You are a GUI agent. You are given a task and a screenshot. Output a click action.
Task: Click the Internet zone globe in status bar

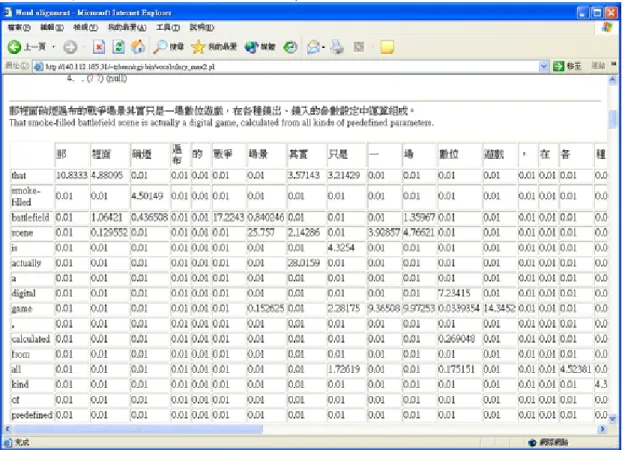pyautogui.click(x=532, y=442)
